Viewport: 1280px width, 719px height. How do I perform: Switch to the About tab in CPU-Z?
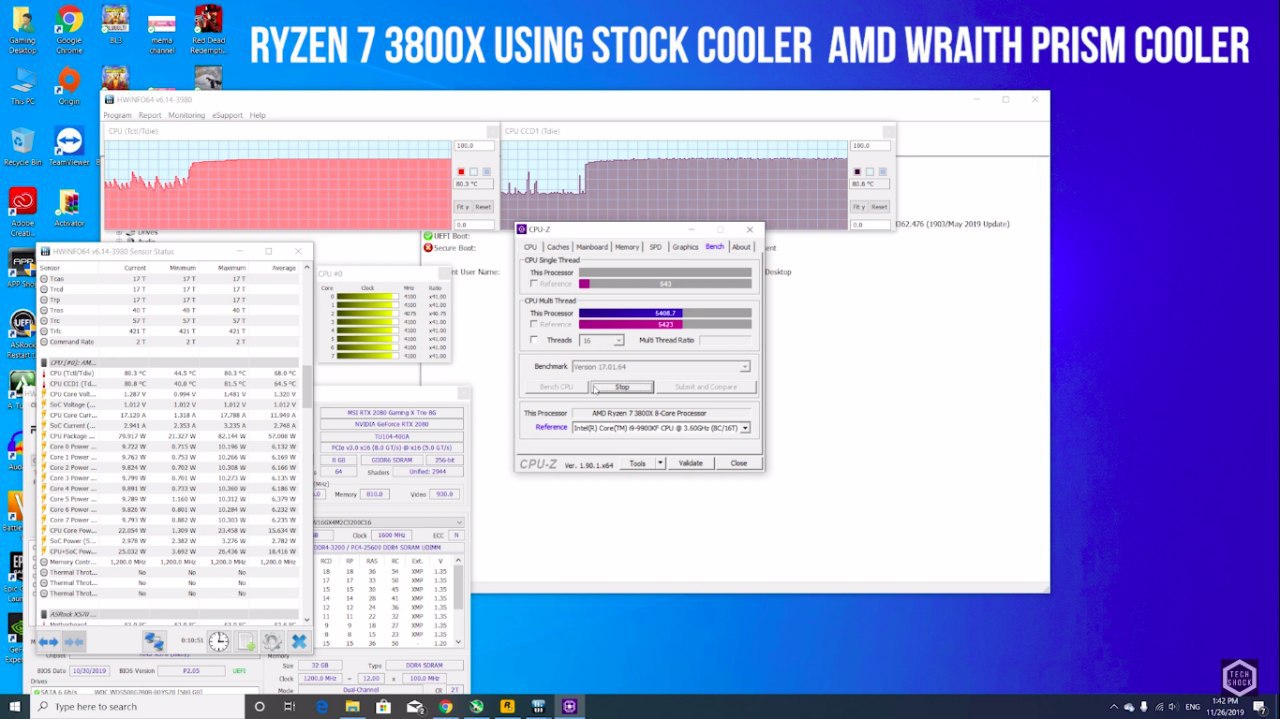click(741, 247)
